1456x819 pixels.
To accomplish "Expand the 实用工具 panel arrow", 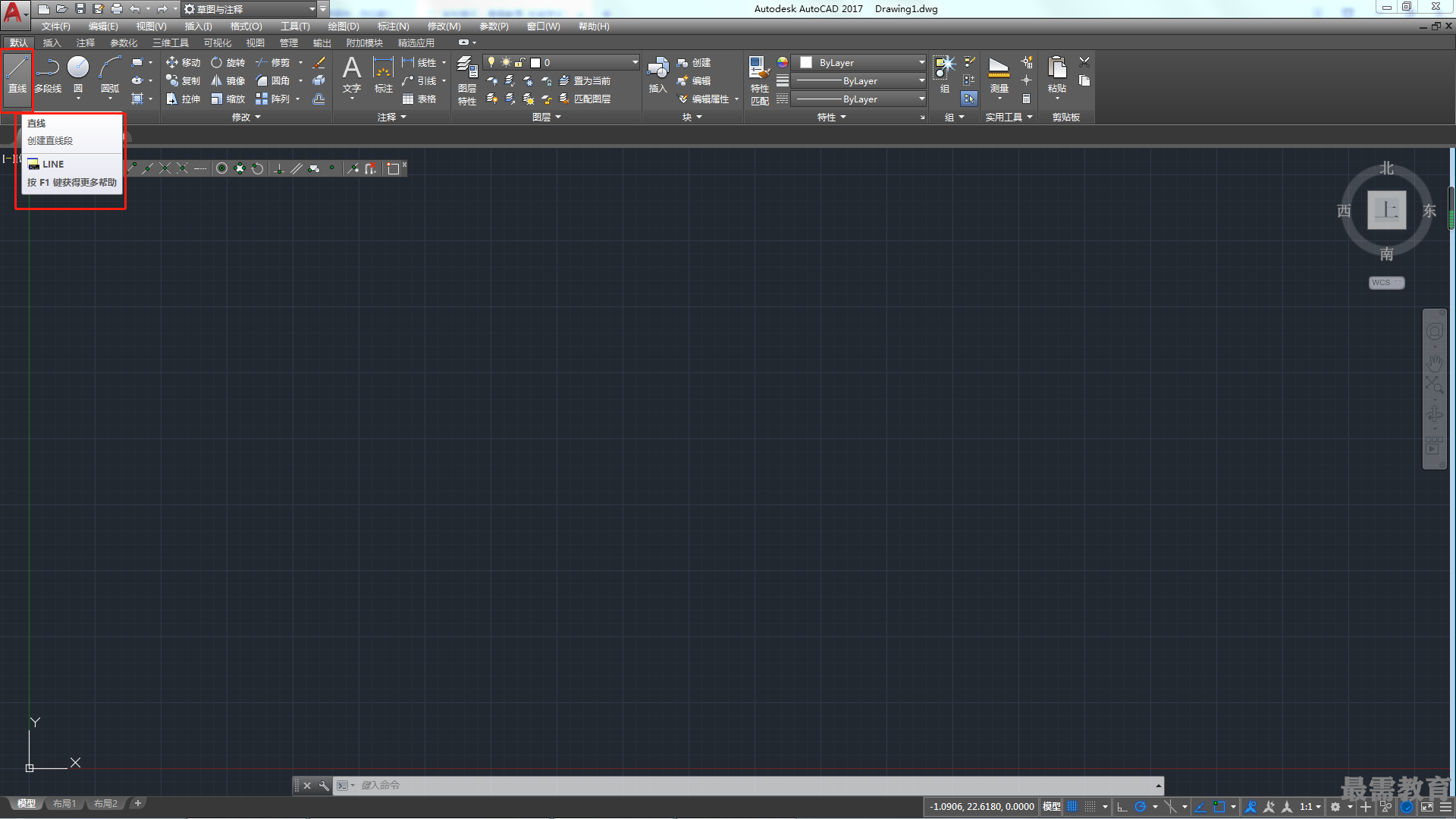I will click(x=1030, y=118).
